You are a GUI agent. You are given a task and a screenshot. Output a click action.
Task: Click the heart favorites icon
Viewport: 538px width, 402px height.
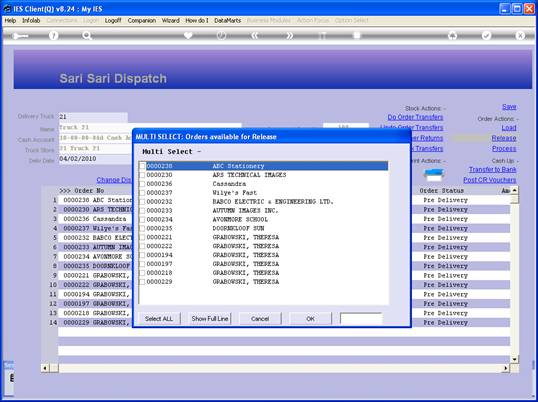click(188, 35)
